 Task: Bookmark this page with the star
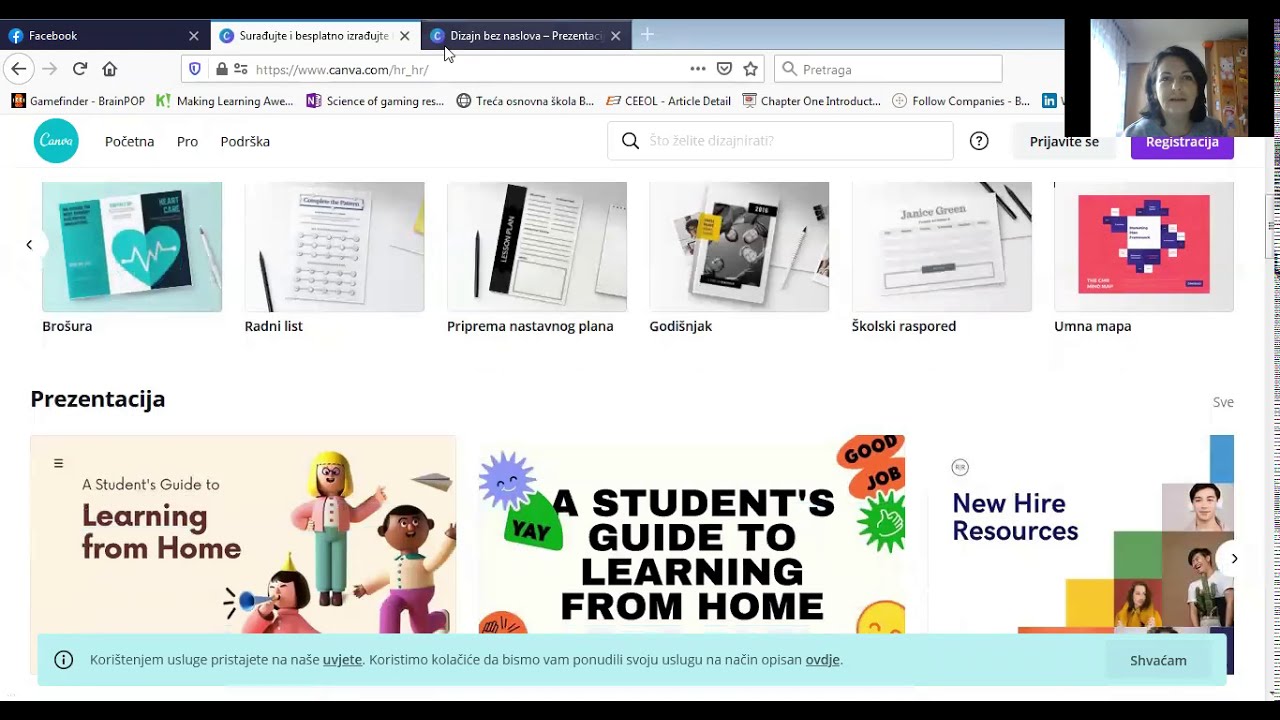tap(751, 69)
